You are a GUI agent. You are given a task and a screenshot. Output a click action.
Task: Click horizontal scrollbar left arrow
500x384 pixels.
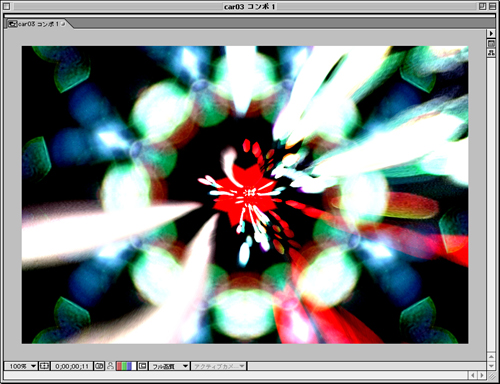[473, 375]
